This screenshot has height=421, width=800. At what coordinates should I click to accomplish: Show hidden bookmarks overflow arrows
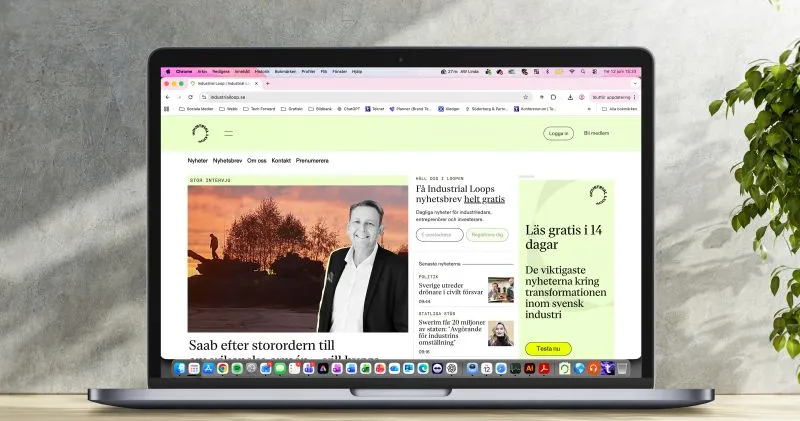(589, 109)
